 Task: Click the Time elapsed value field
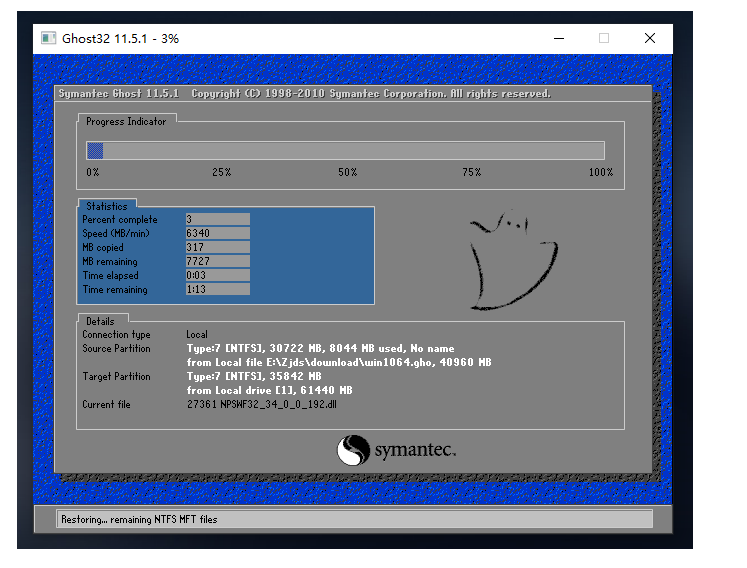point(217,275)
